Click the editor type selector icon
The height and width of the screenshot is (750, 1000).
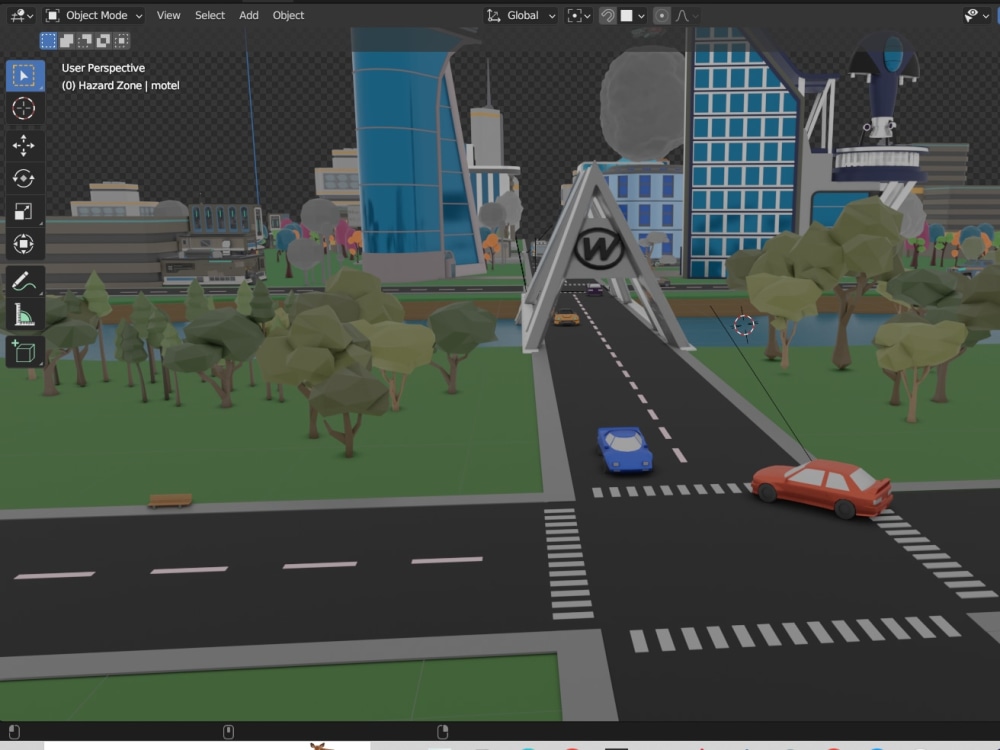(x=18, y=15)
